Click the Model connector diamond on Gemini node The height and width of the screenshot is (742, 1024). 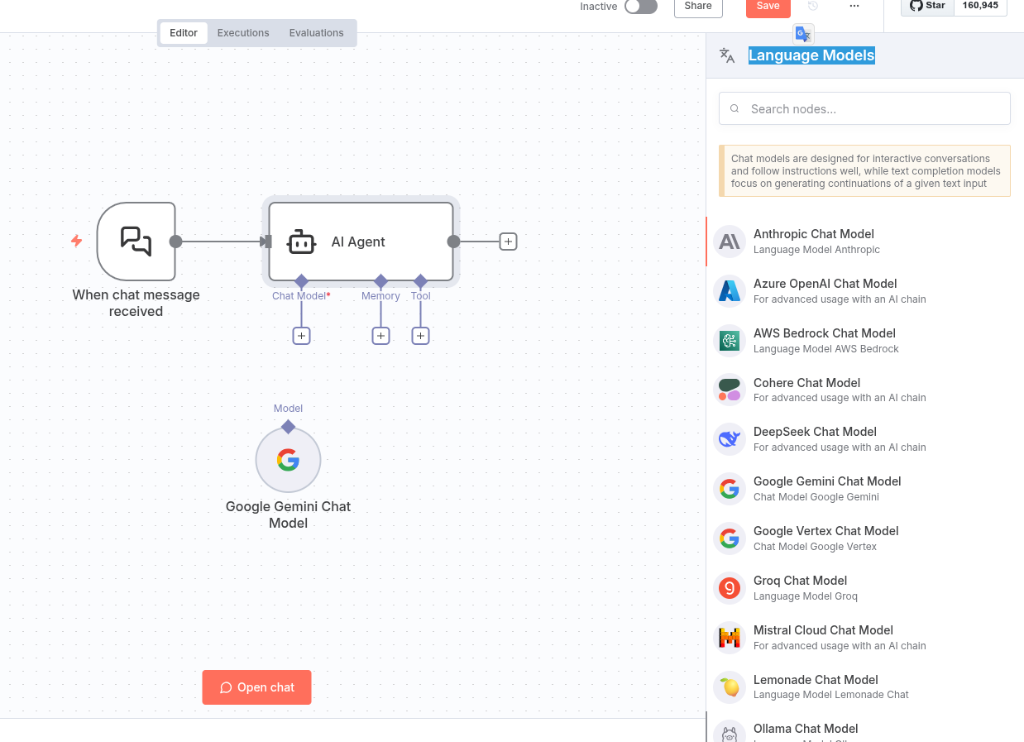288,427
